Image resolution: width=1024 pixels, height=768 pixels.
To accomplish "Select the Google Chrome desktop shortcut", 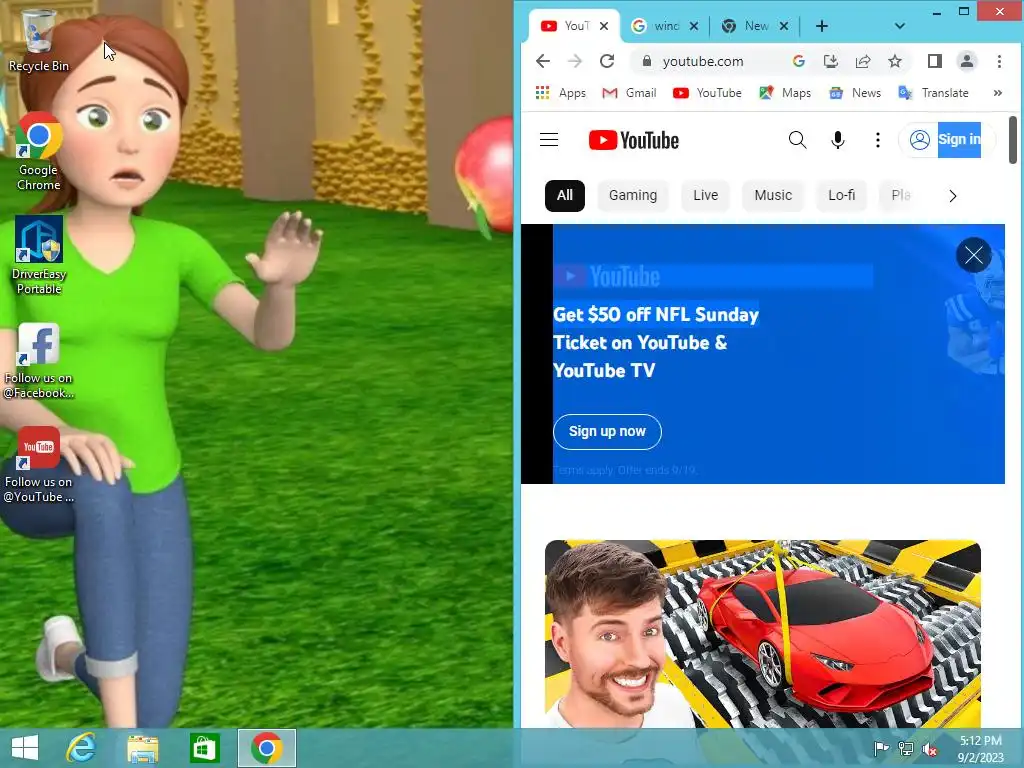I will tap(39, 152).
